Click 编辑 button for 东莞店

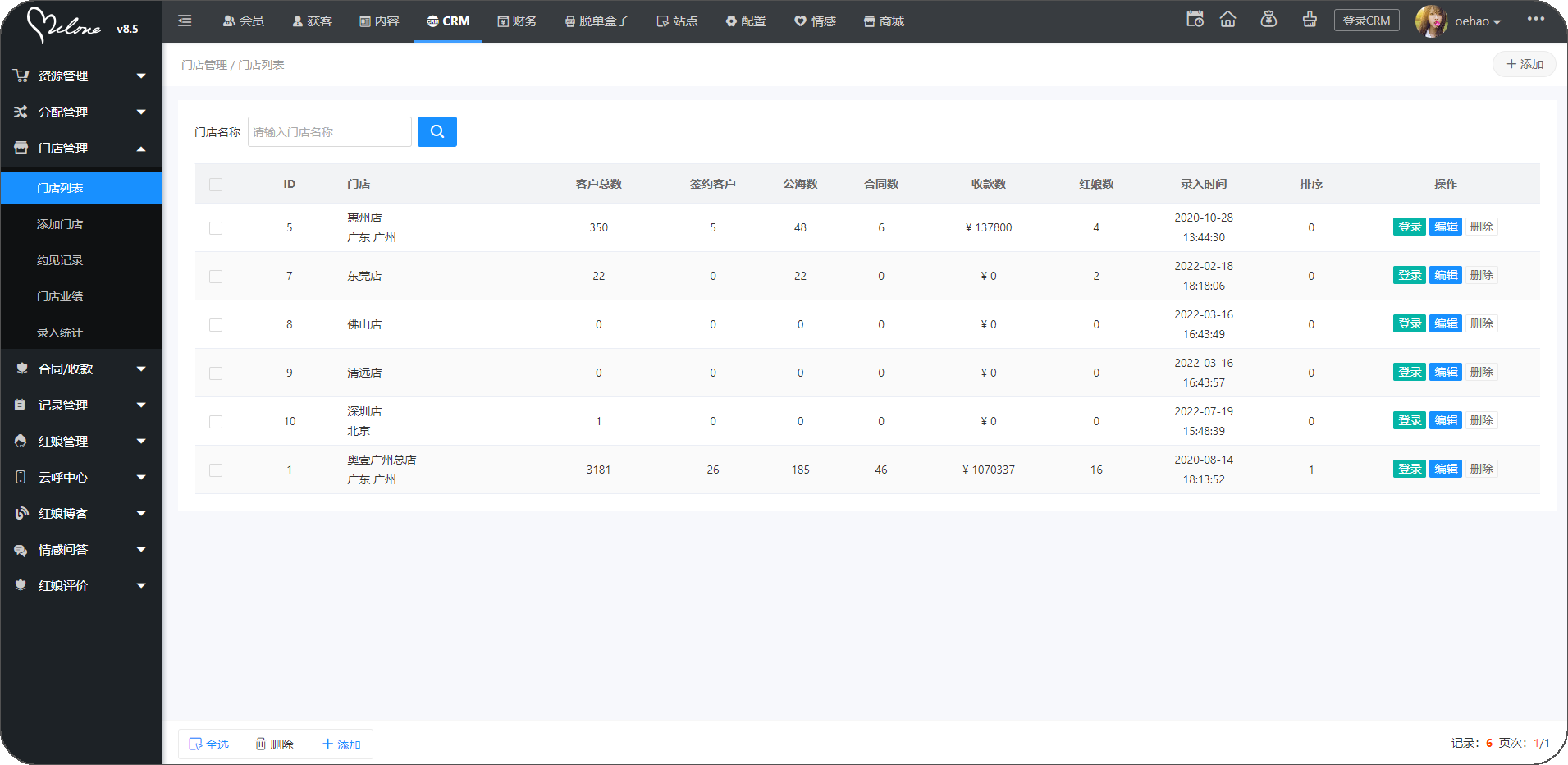click(x=1445, y=276)
